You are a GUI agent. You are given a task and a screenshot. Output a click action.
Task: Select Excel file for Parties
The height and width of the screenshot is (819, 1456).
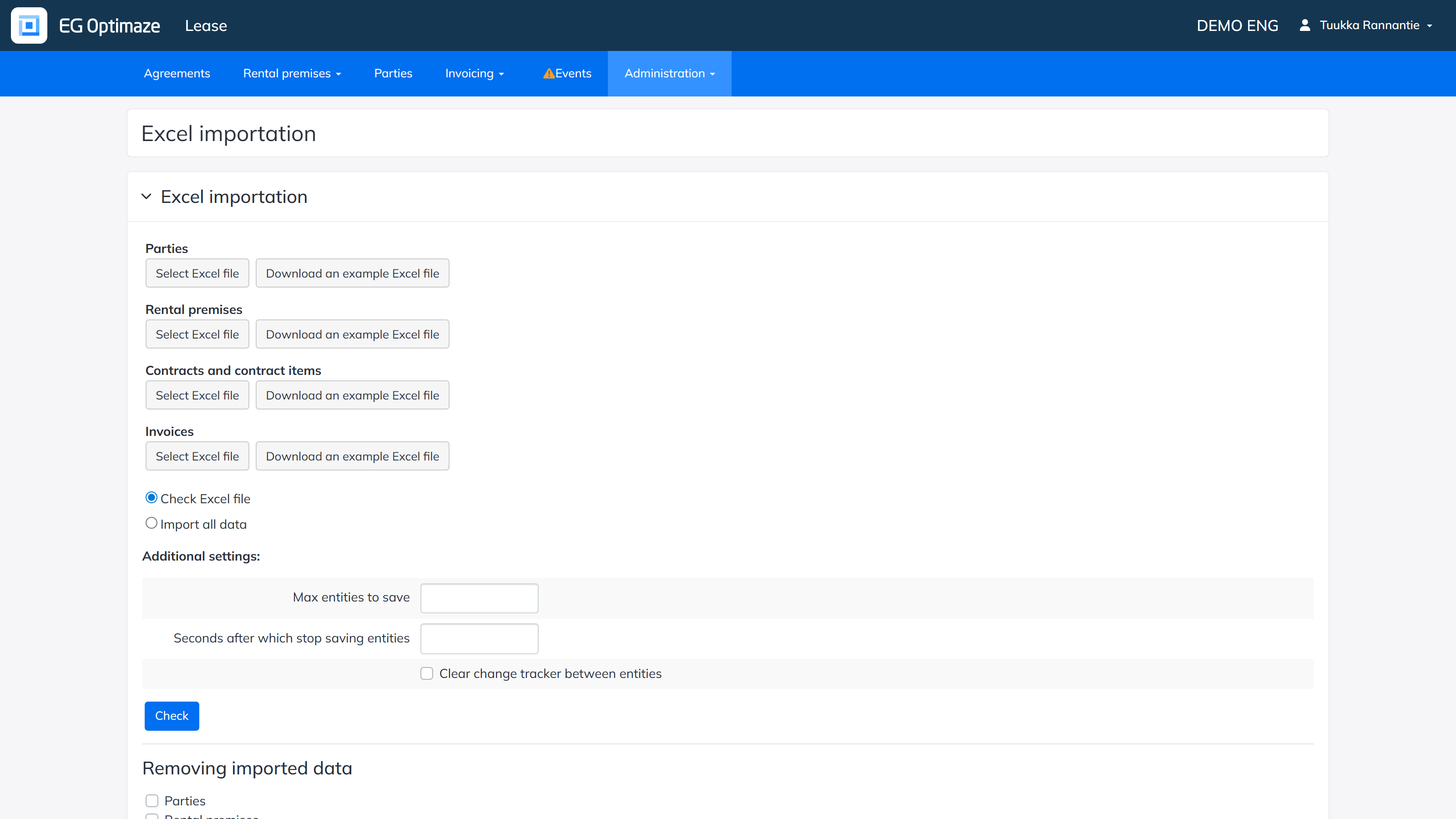pyautogui.click(x=197, y=273)
